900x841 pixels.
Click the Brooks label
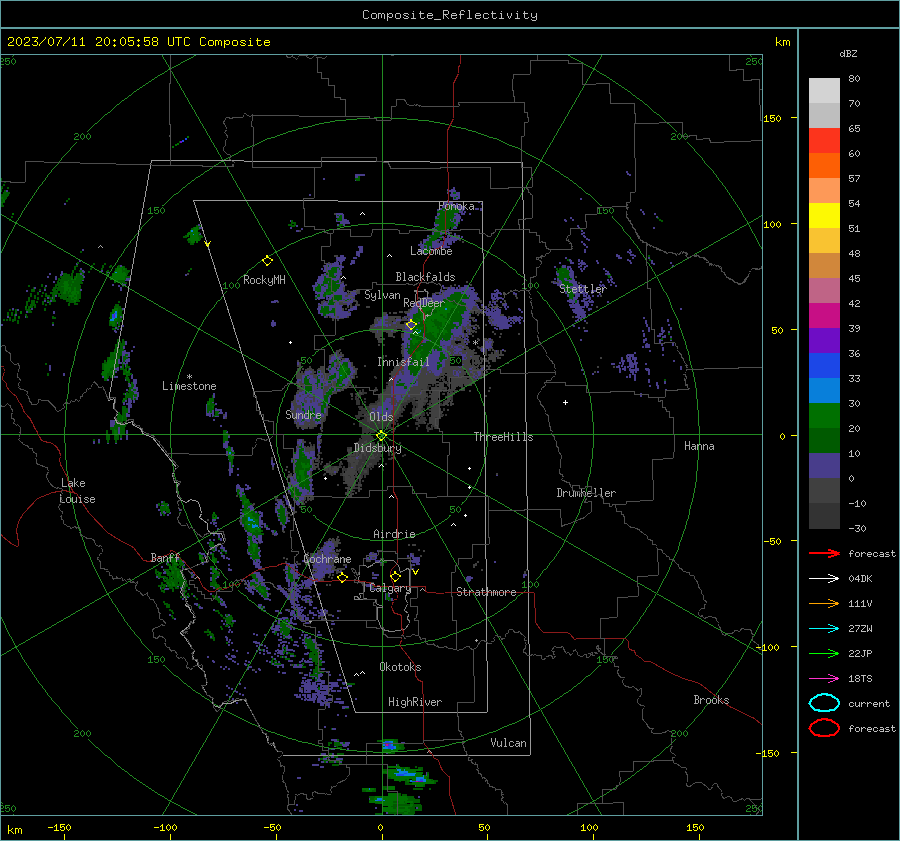(x=711, y=700)
